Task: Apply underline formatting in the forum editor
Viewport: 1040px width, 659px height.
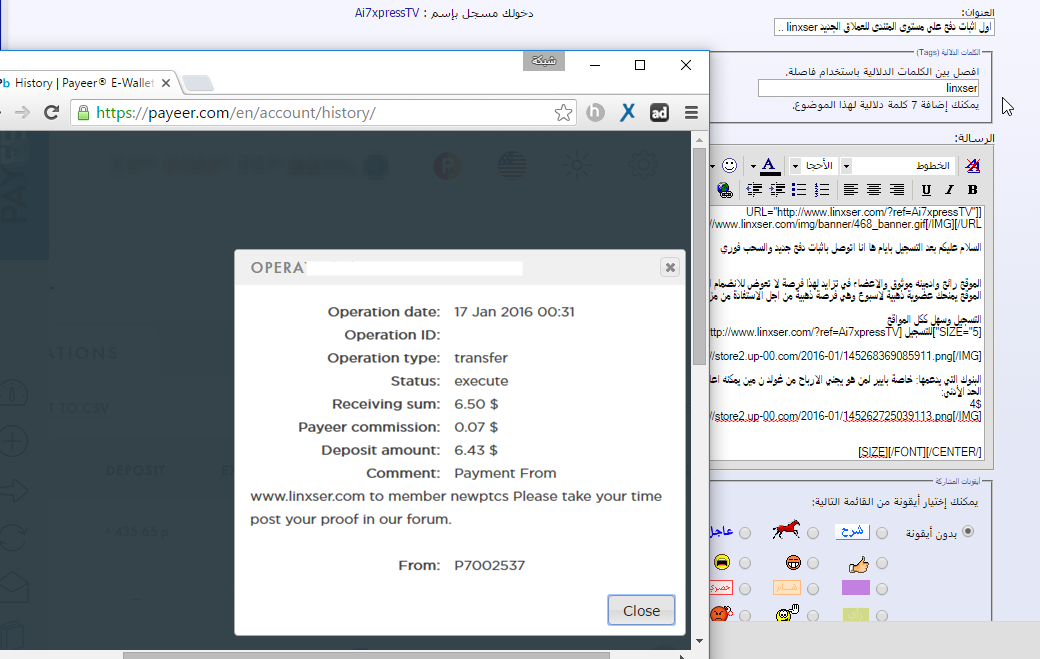Action: [x=926, y=190]
